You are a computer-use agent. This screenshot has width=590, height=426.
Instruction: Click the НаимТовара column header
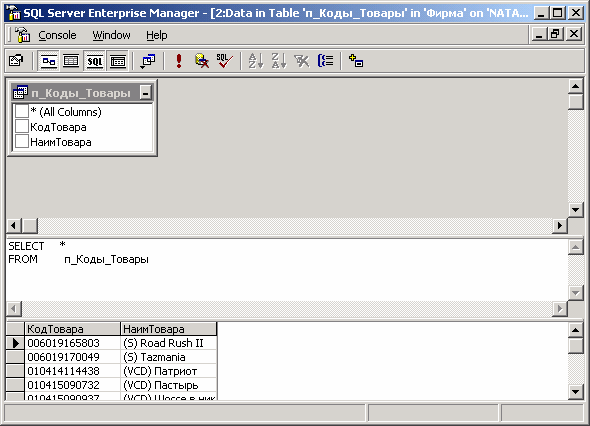coord(169,329)
